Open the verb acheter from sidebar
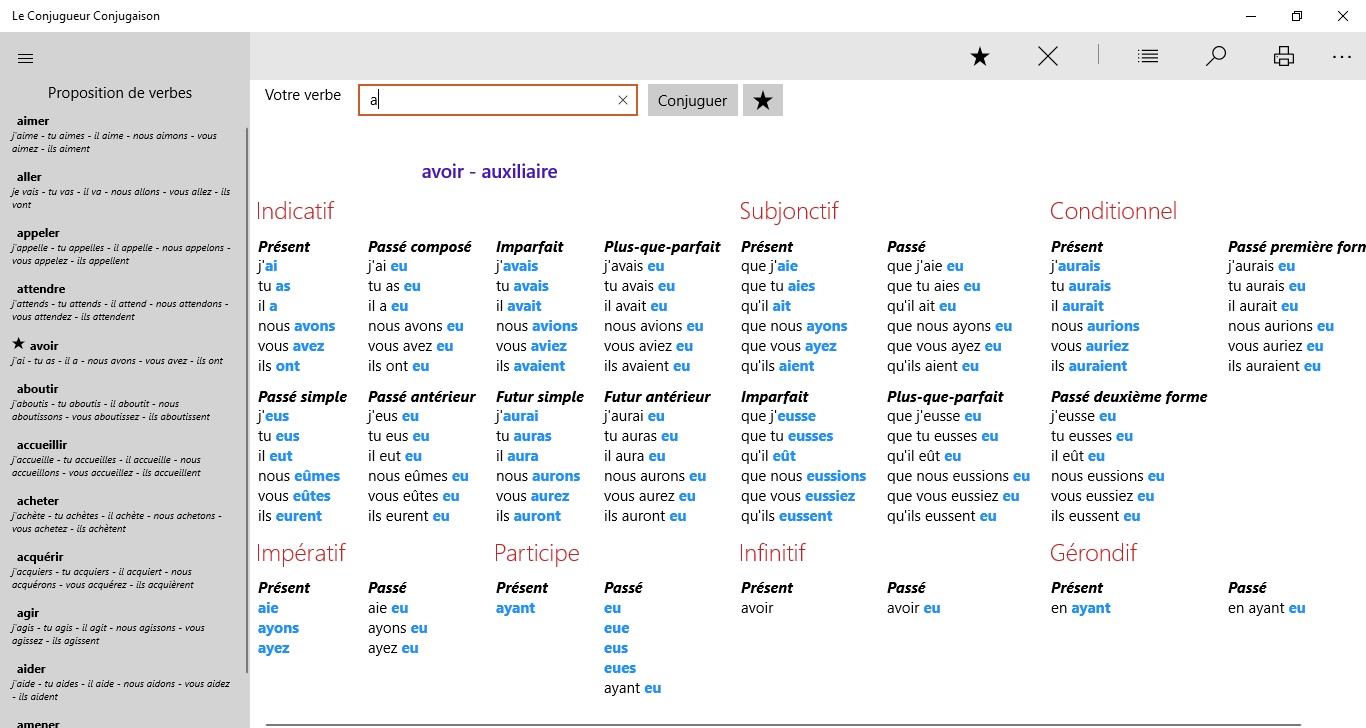The height and width of the screenshot is (728, 1366). (x=39, y=501)
